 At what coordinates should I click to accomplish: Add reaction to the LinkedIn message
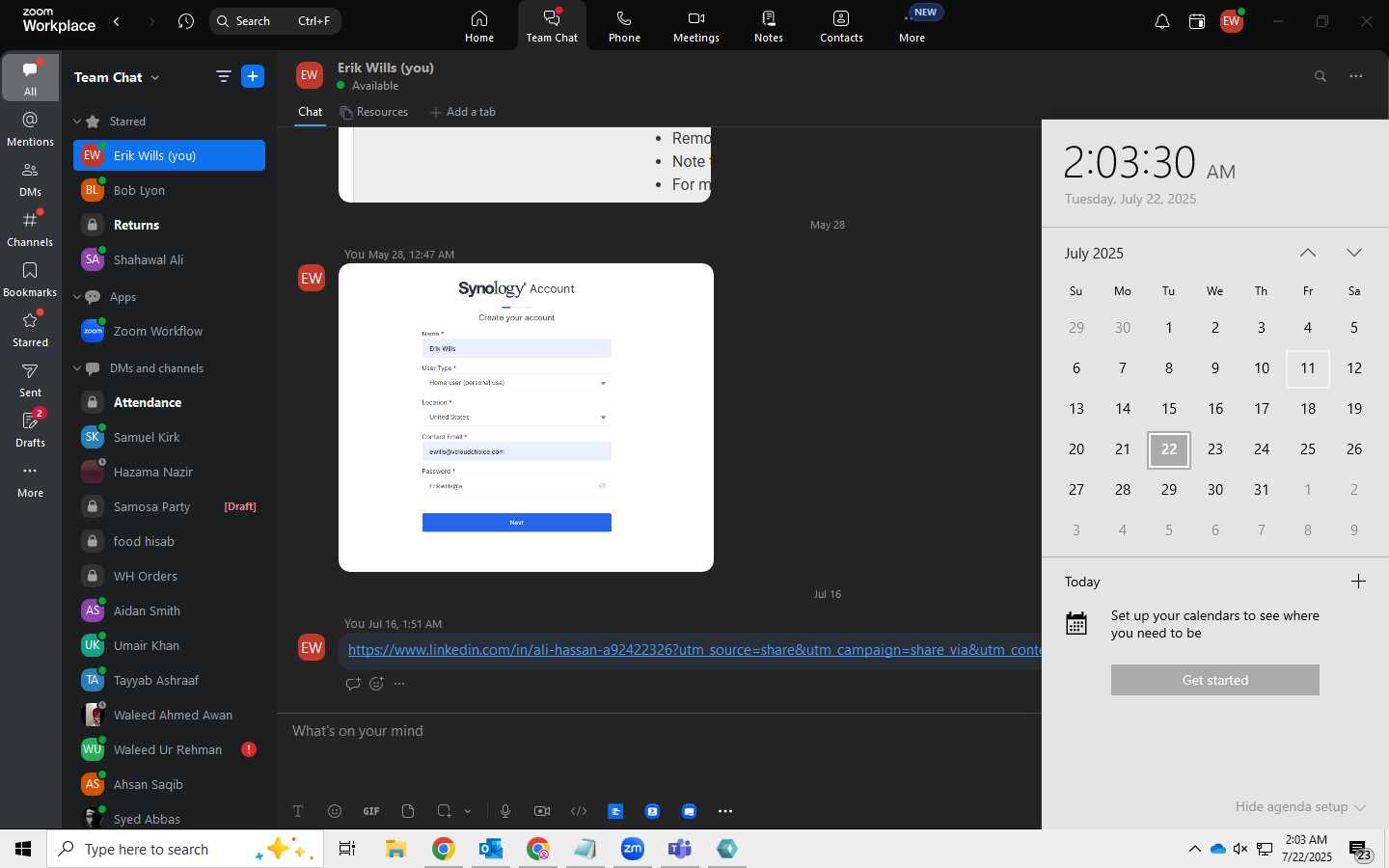377,684
